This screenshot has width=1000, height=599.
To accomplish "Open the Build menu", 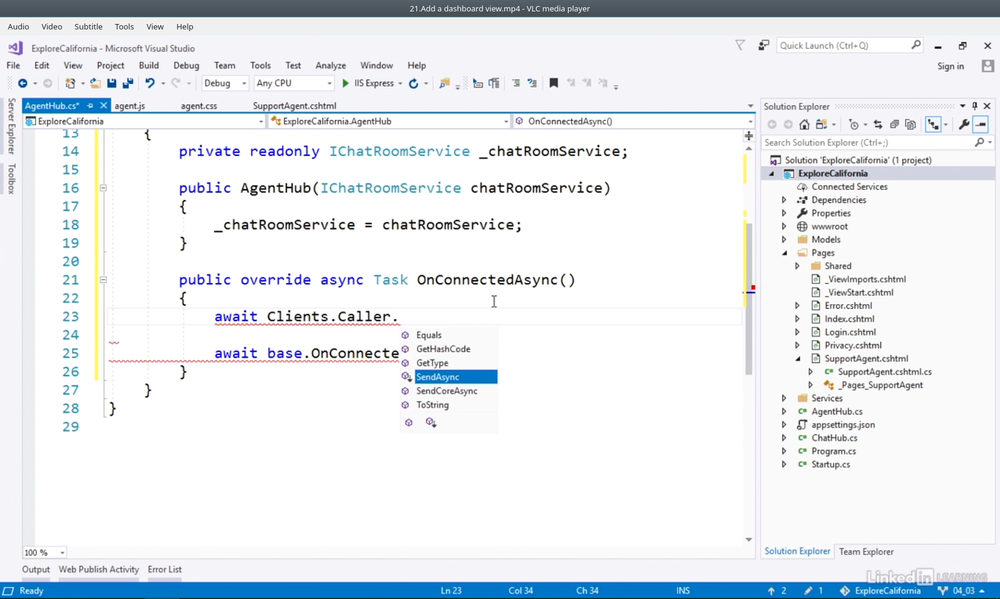I will click(149, 65).
